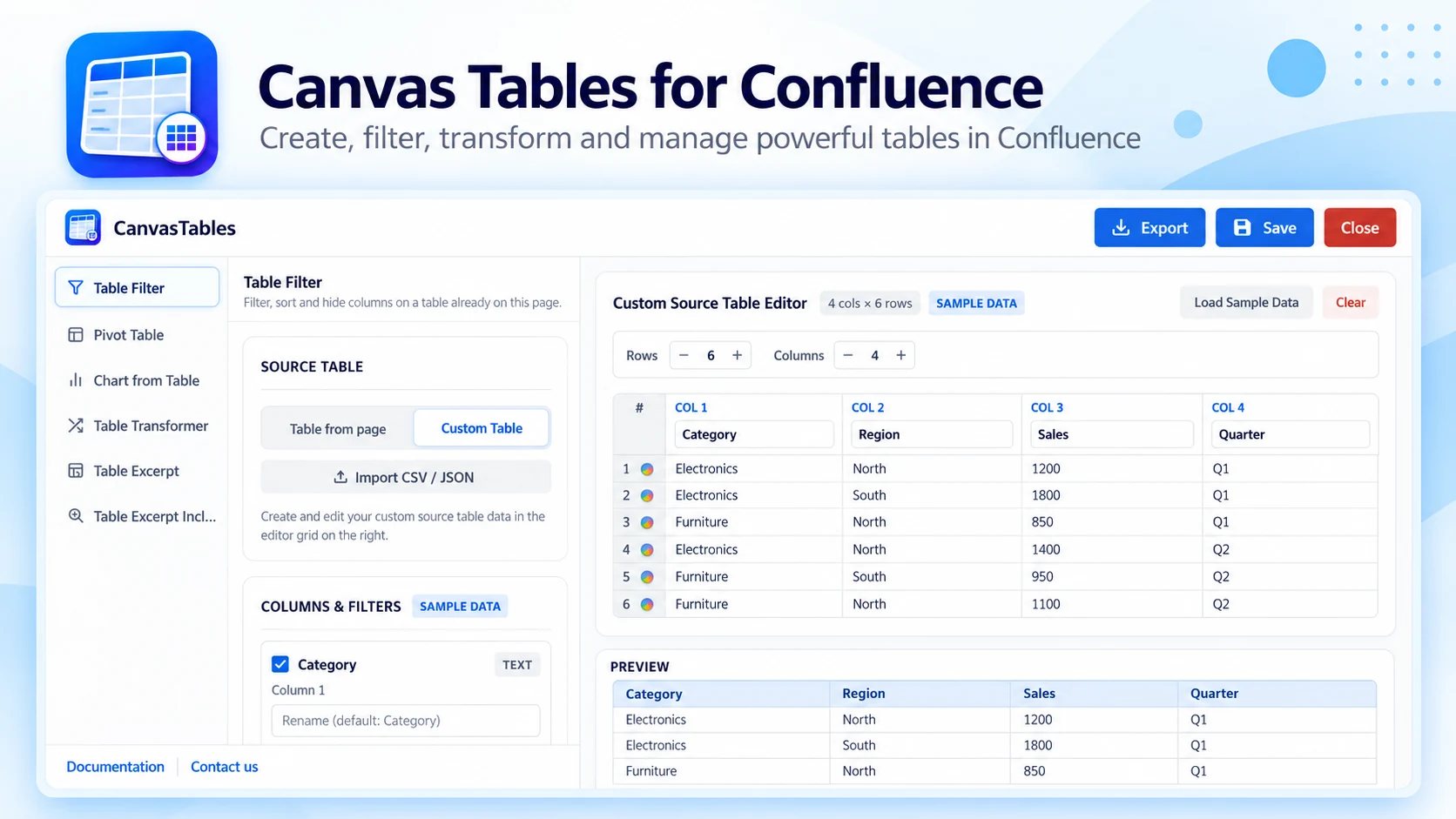Click the CanvasTables logo icon in header

(83, 228)
